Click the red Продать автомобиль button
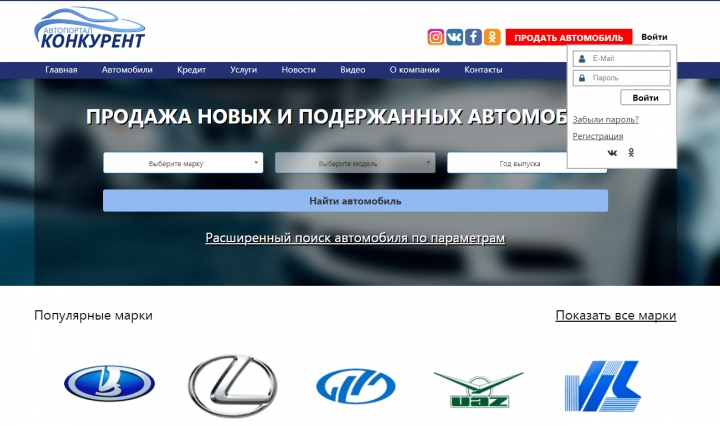Viewport: 720px width, 426px height. tap(569, 37)
